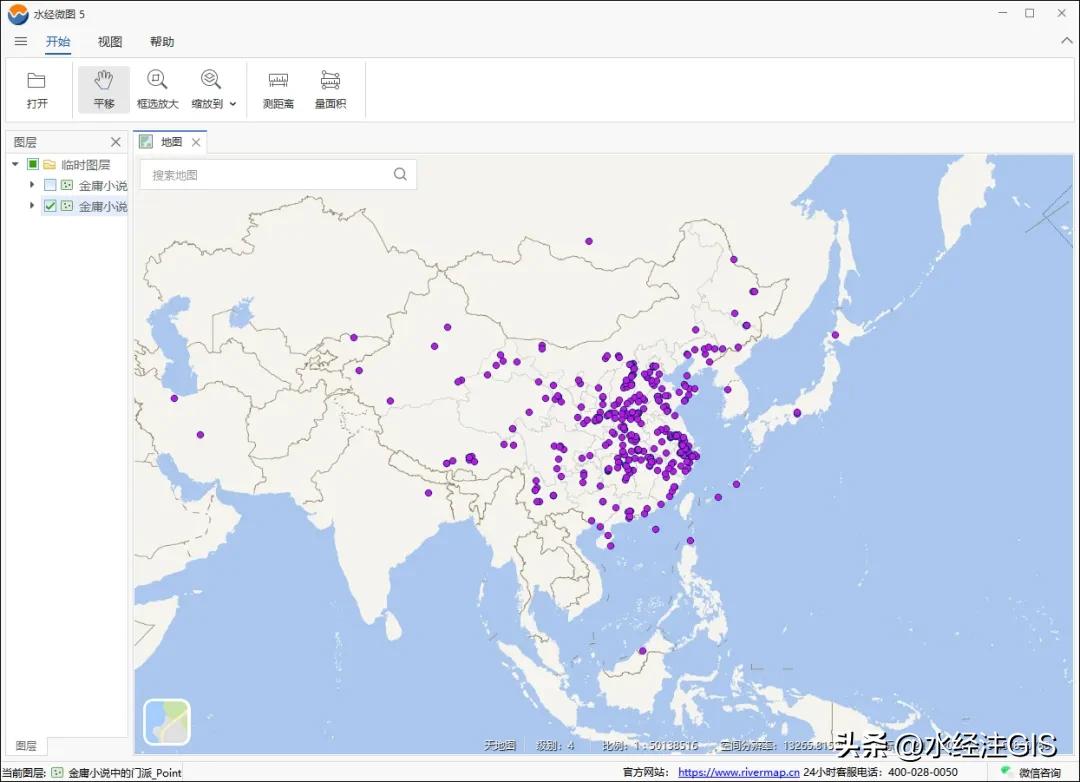Open the 帮助 menu
Screen dimensions: 1080x782
click(x=162, y=41)
